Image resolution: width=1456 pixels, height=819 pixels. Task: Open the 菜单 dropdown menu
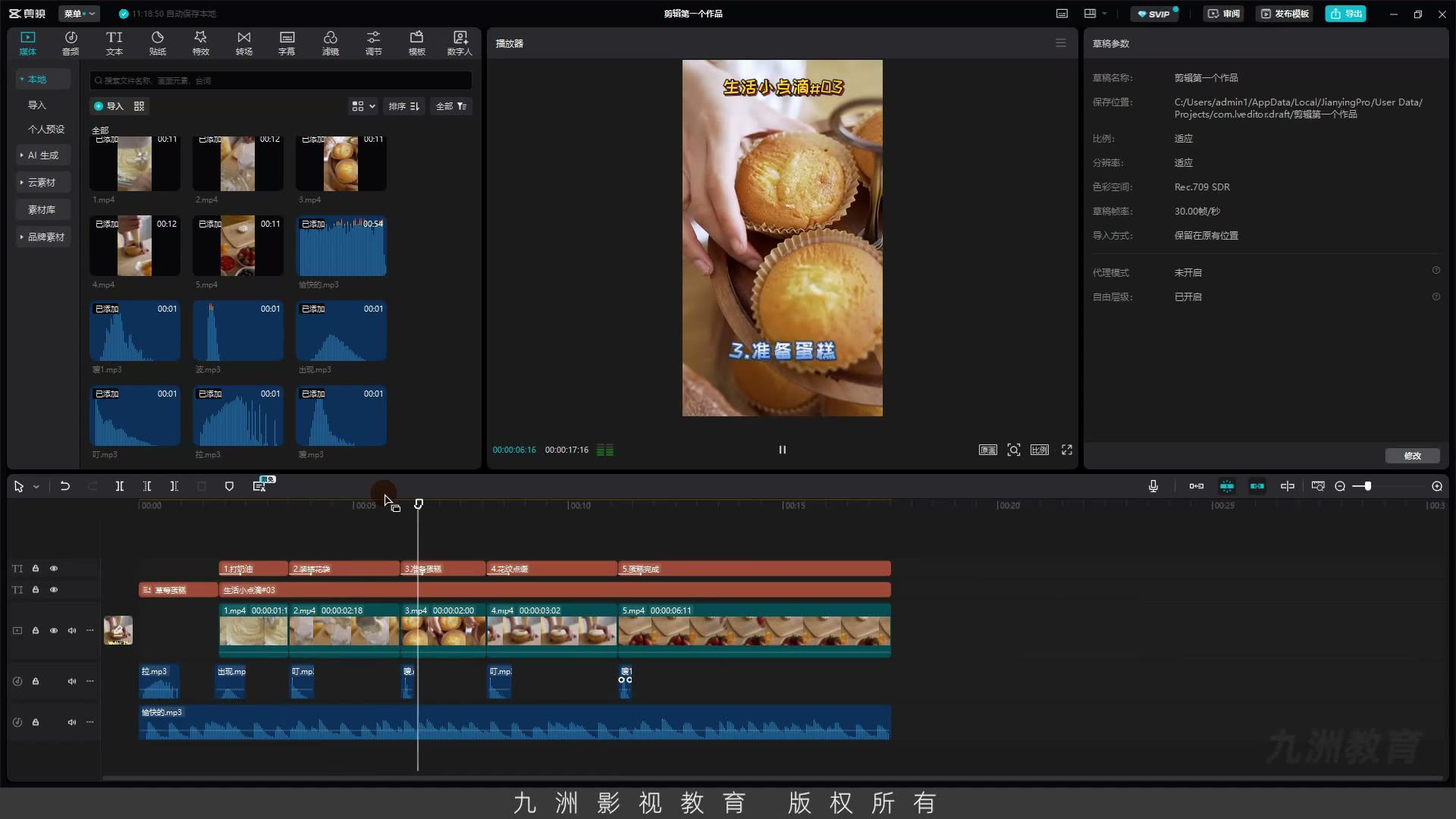(x=80, y=14)
